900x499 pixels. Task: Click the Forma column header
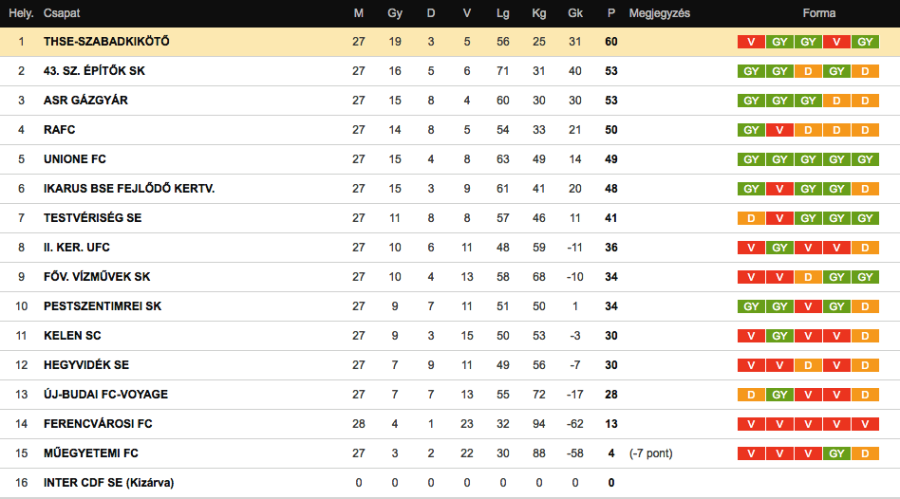818,14
